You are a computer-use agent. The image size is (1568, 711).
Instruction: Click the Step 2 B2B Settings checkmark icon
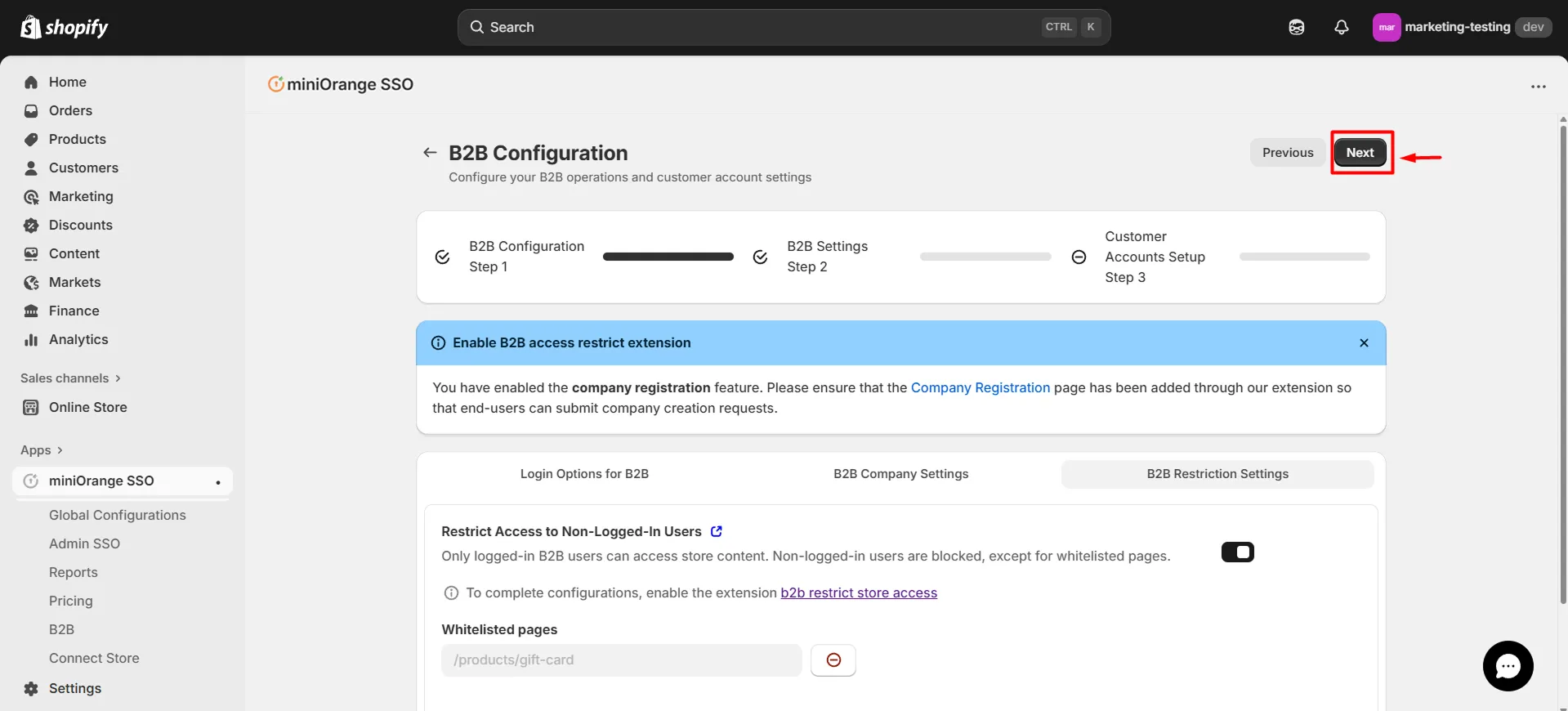760,257
